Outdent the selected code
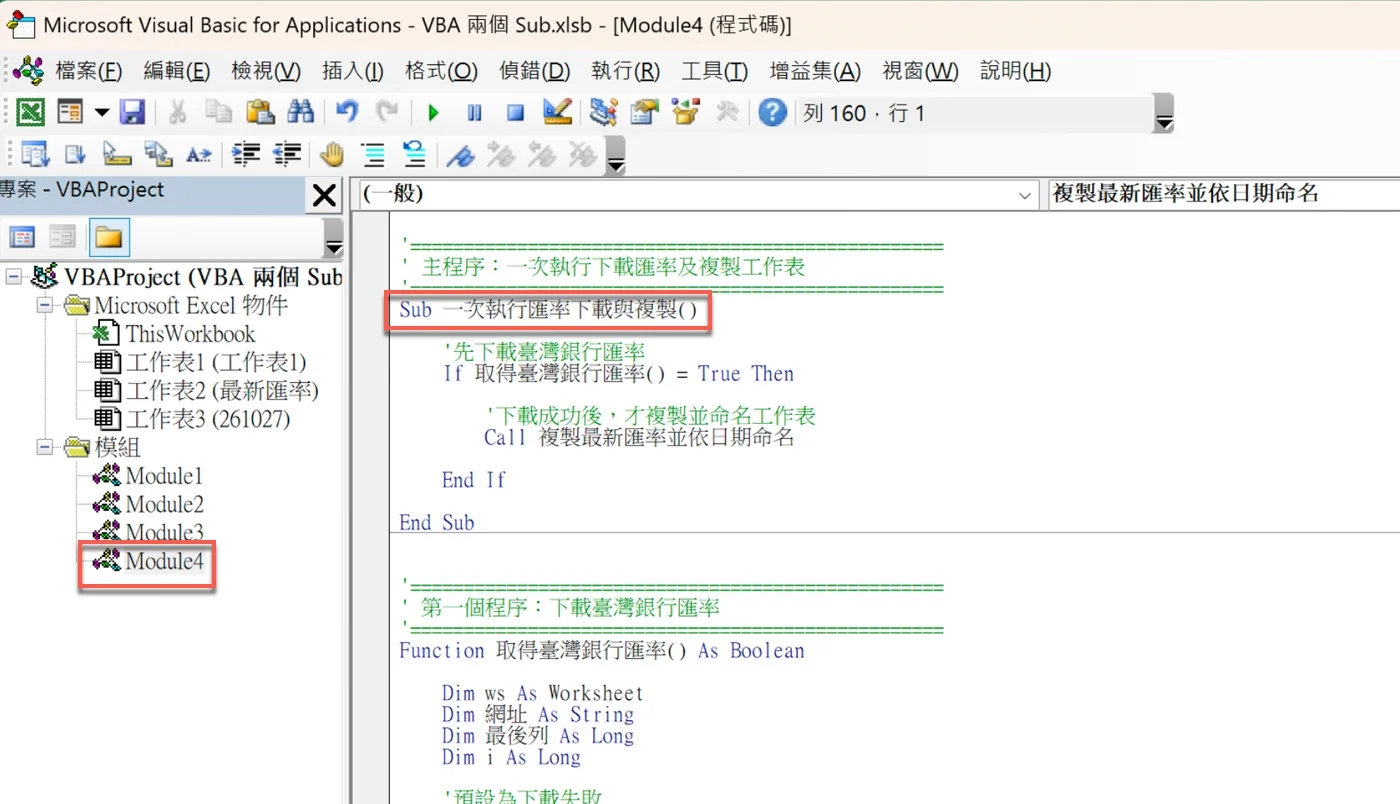The height and width of the screenshot is (804, 1400). coord(288,154)
